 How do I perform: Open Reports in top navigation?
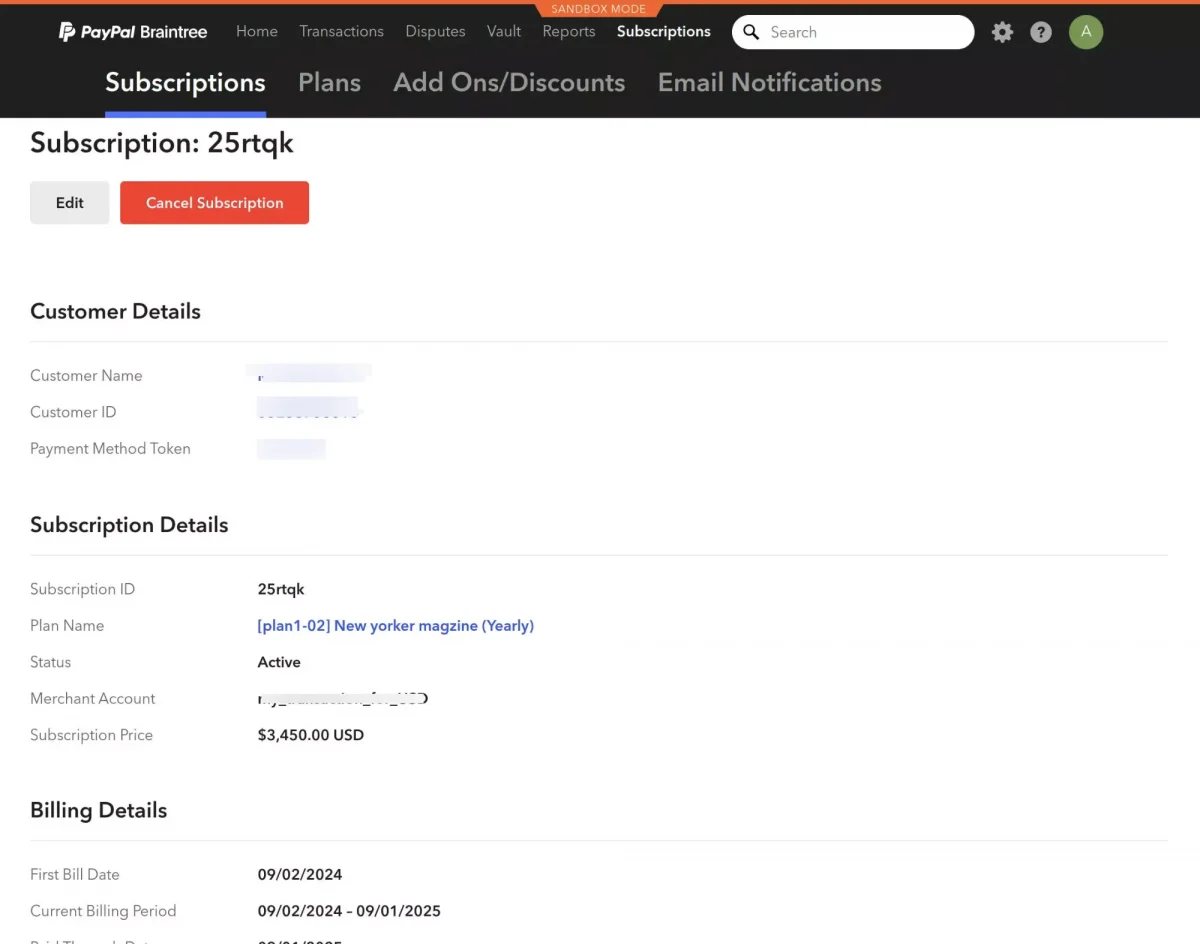tap(569, 31)
